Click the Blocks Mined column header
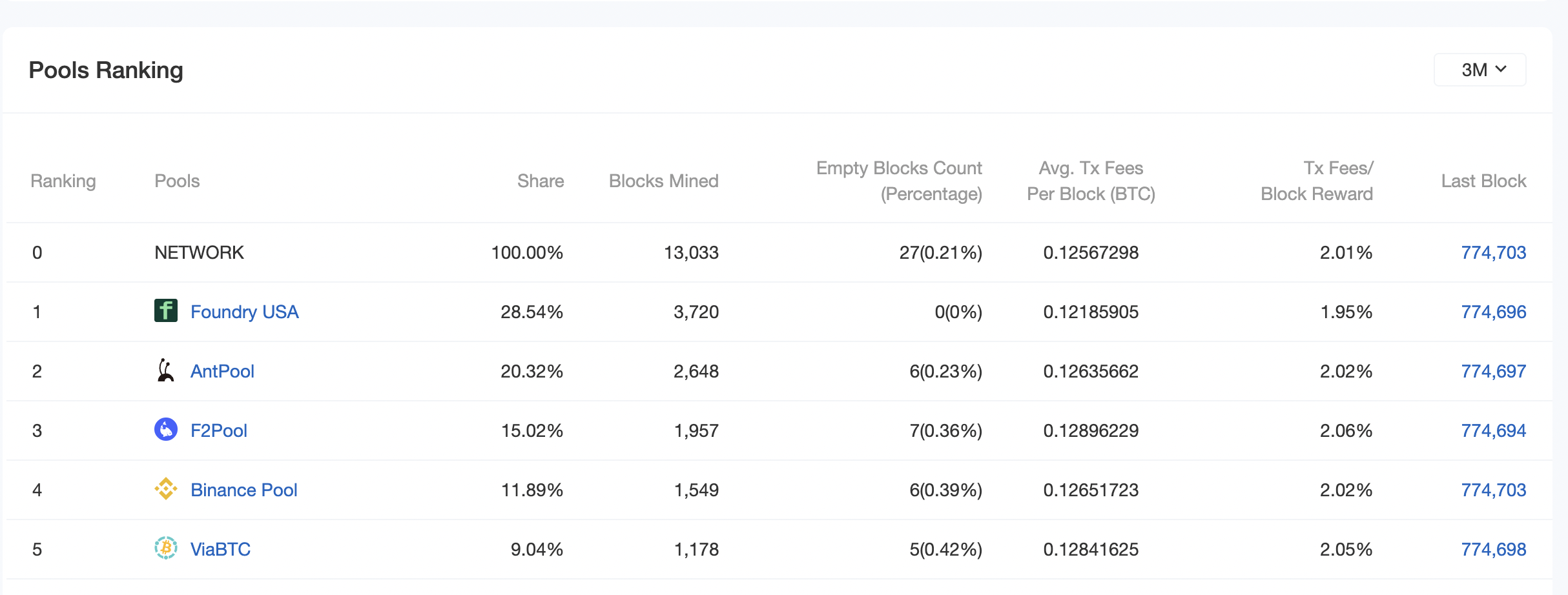 [x=663, y=181]
